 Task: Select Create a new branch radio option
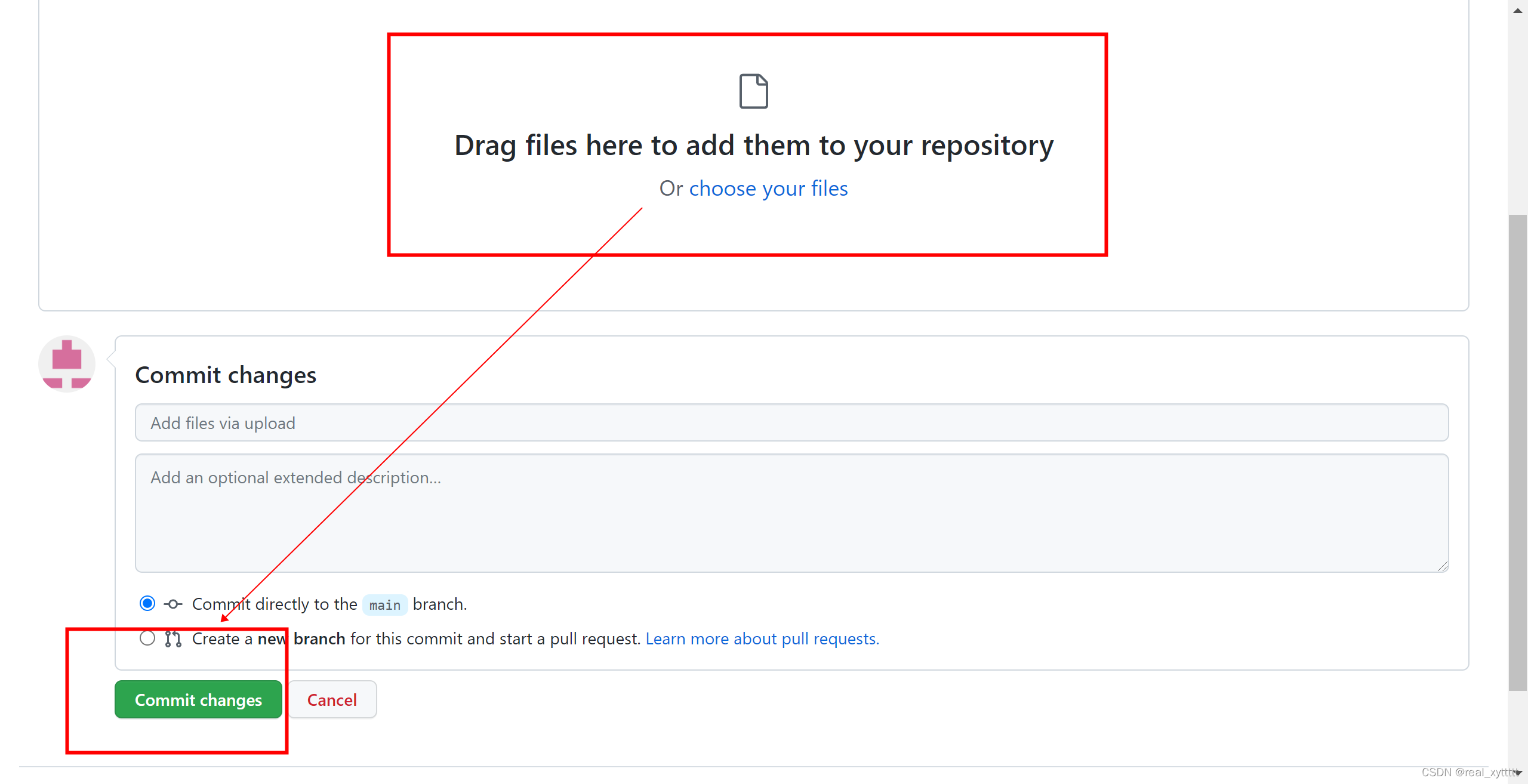[x=147, y=638]
